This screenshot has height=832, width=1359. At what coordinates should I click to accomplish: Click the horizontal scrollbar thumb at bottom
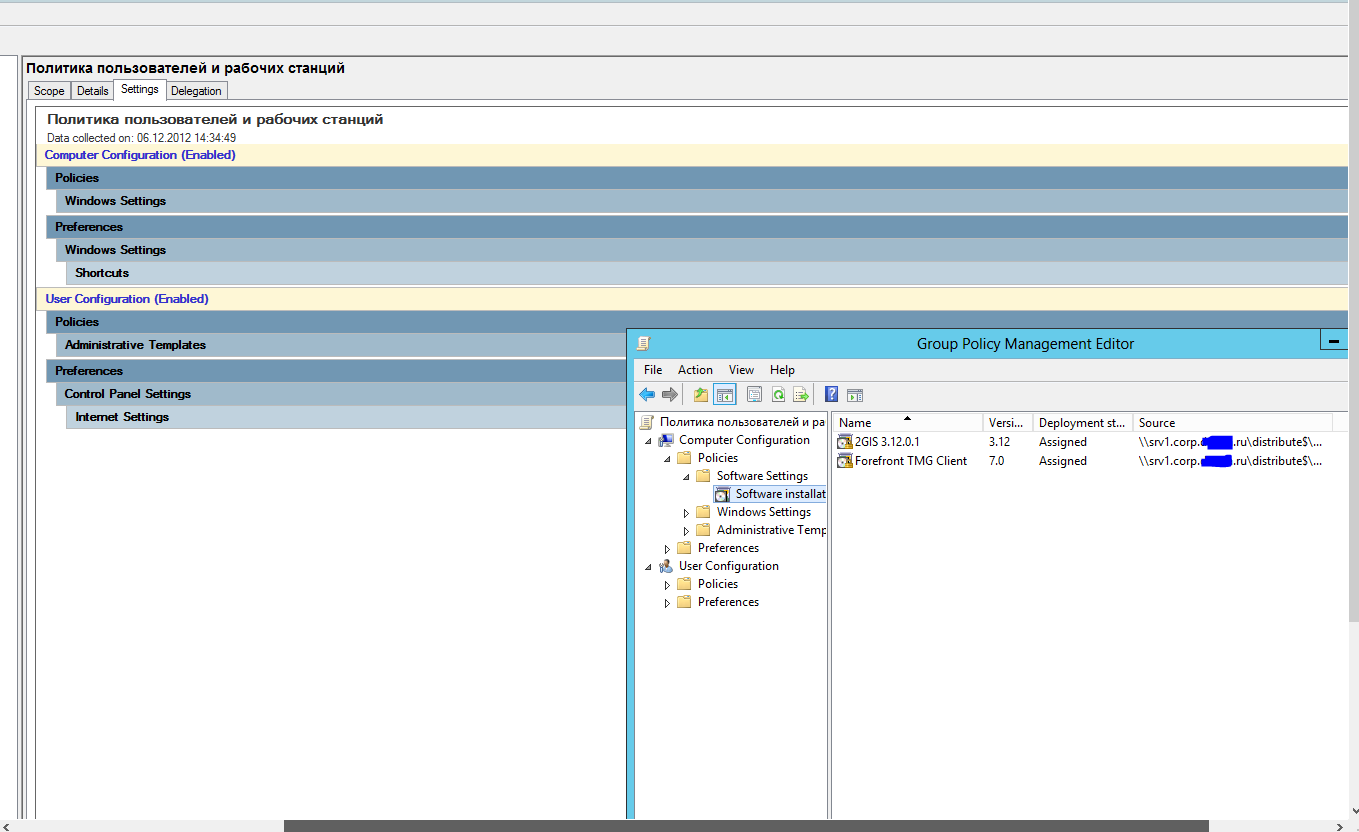[x=746, y=826]
